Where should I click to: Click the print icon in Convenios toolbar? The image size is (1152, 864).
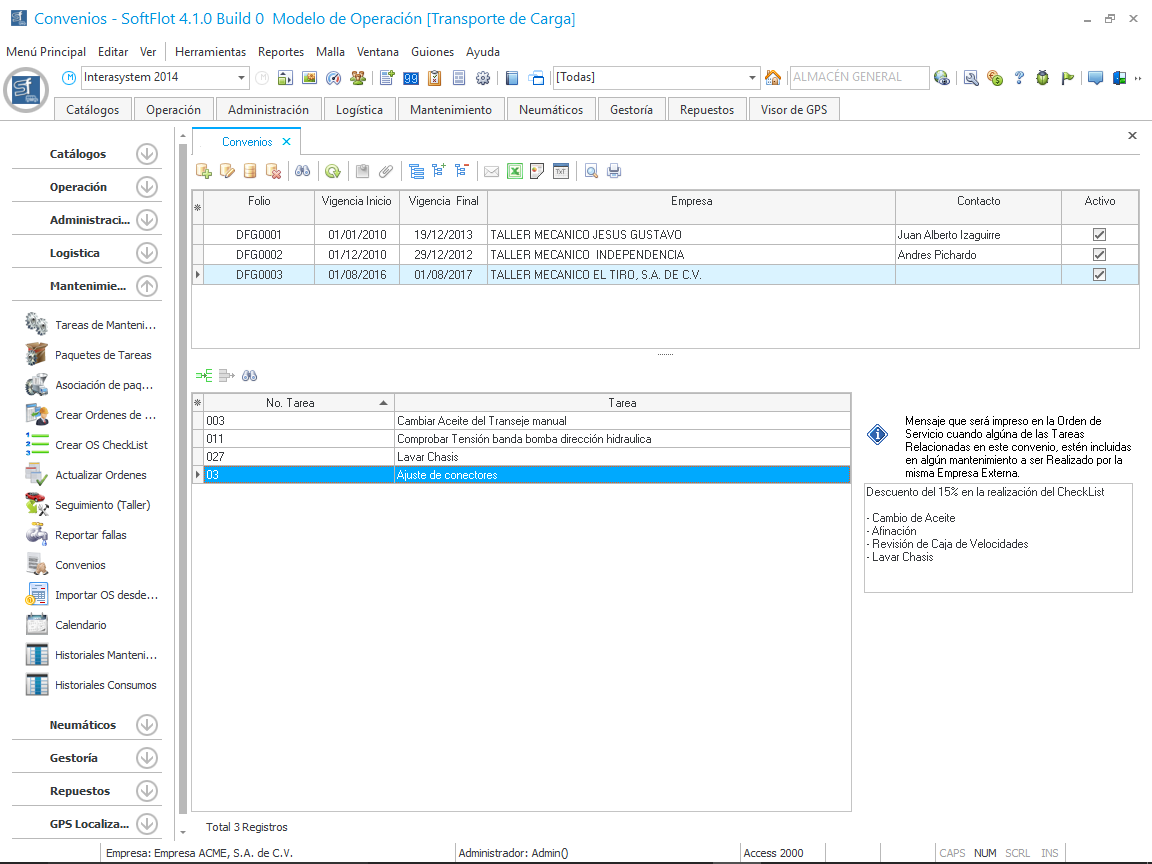pos(614,171)
